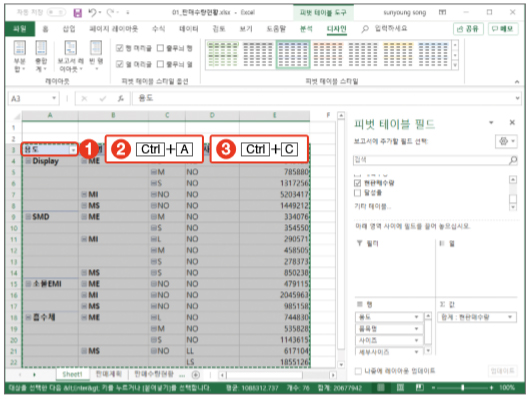The image size is (531, 399).
Task: Click the 공유 (Share) button
Action: (468, 29)
